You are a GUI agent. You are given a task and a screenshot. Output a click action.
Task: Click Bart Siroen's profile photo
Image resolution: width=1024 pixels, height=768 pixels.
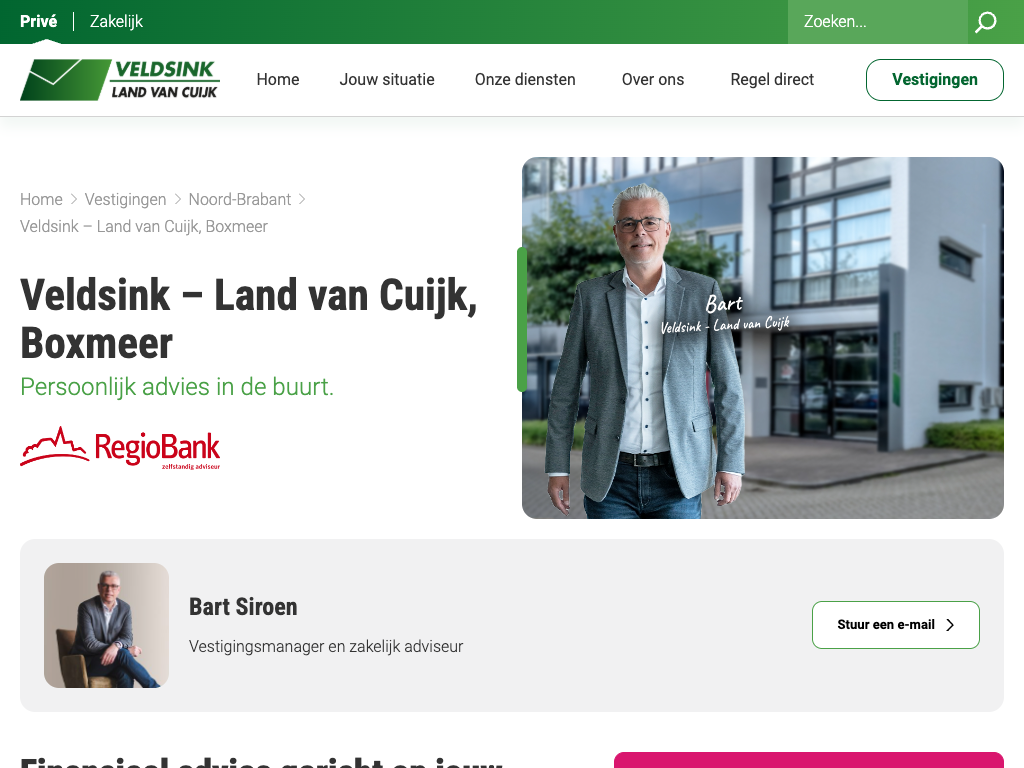tap(106, 625)
